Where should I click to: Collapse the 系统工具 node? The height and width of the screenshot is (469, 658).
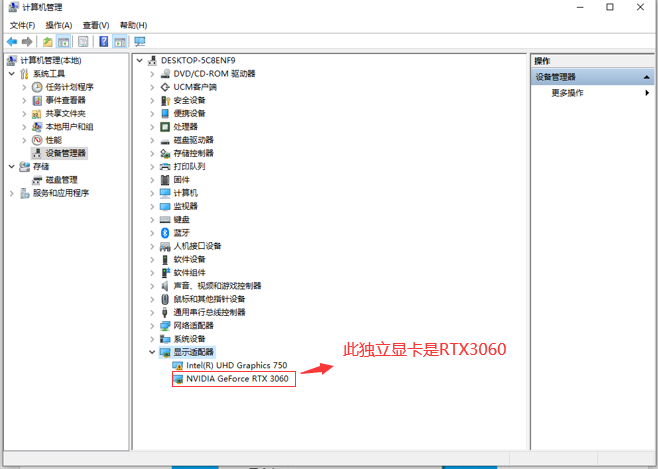tap(12, 74)
